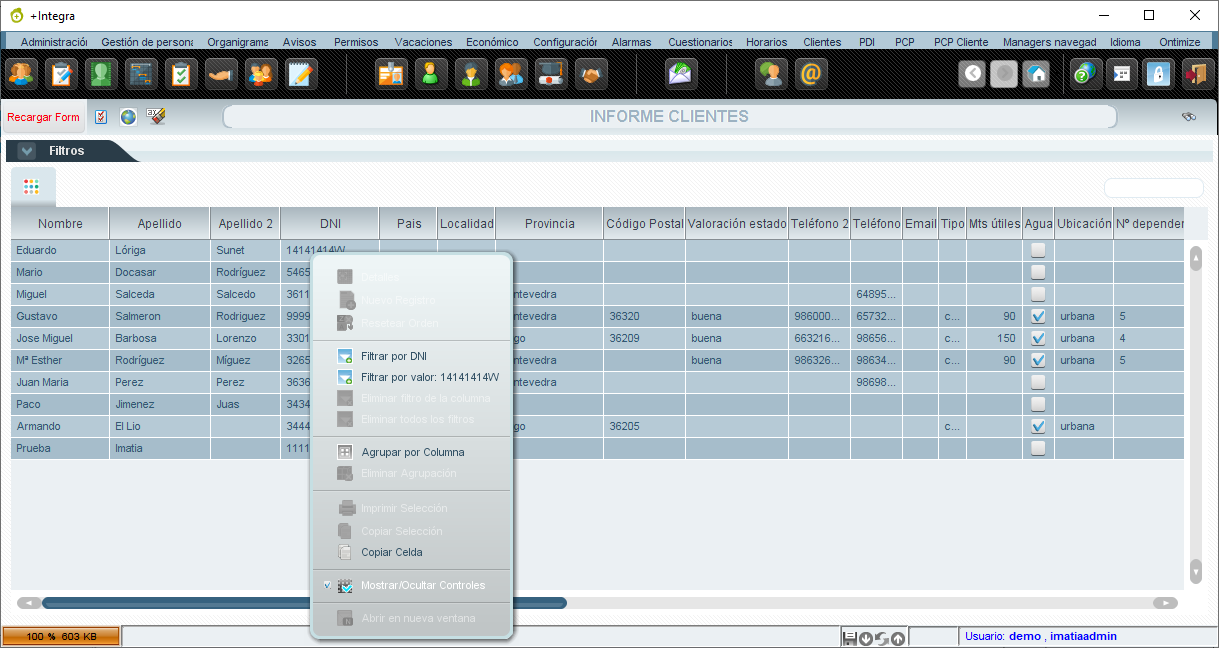Open the ID badge card icon

(x=391, y=74)
